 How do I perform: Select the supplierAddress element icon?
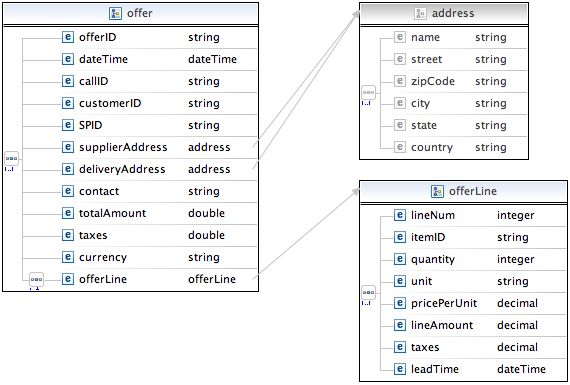68,147
